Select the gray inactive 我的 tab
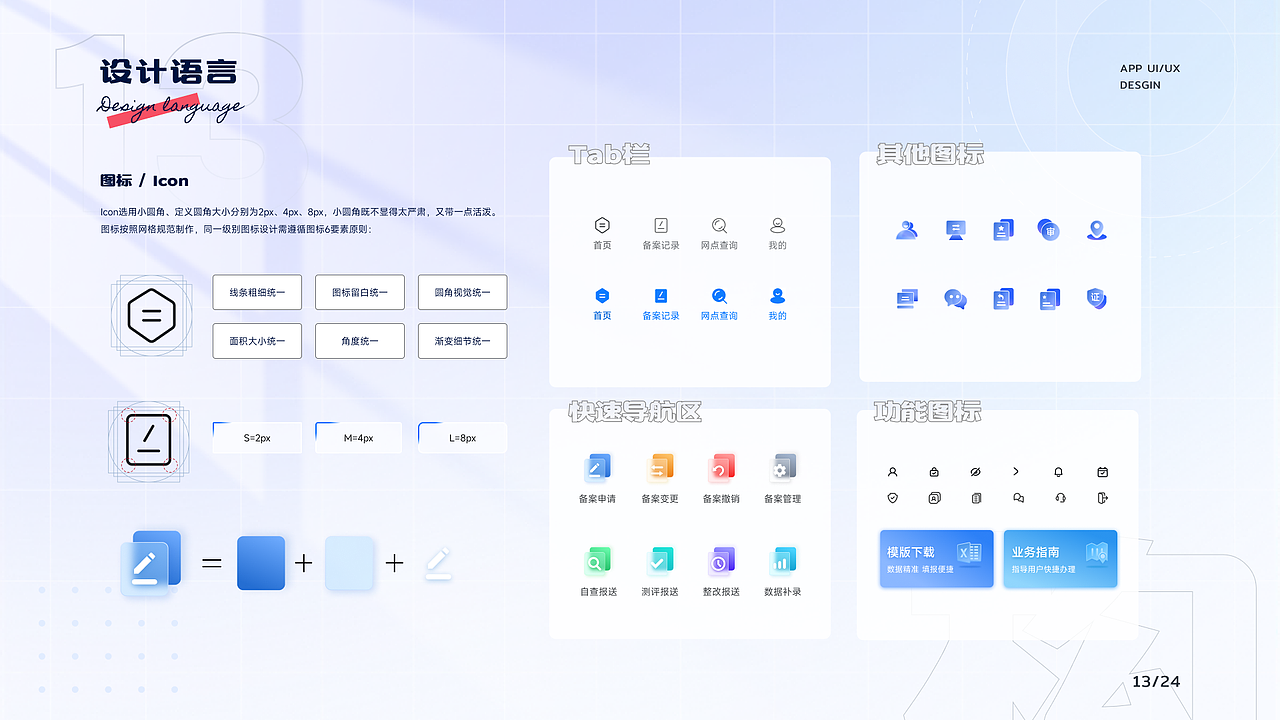1280x720 pixels. click(x=778, y=234)
